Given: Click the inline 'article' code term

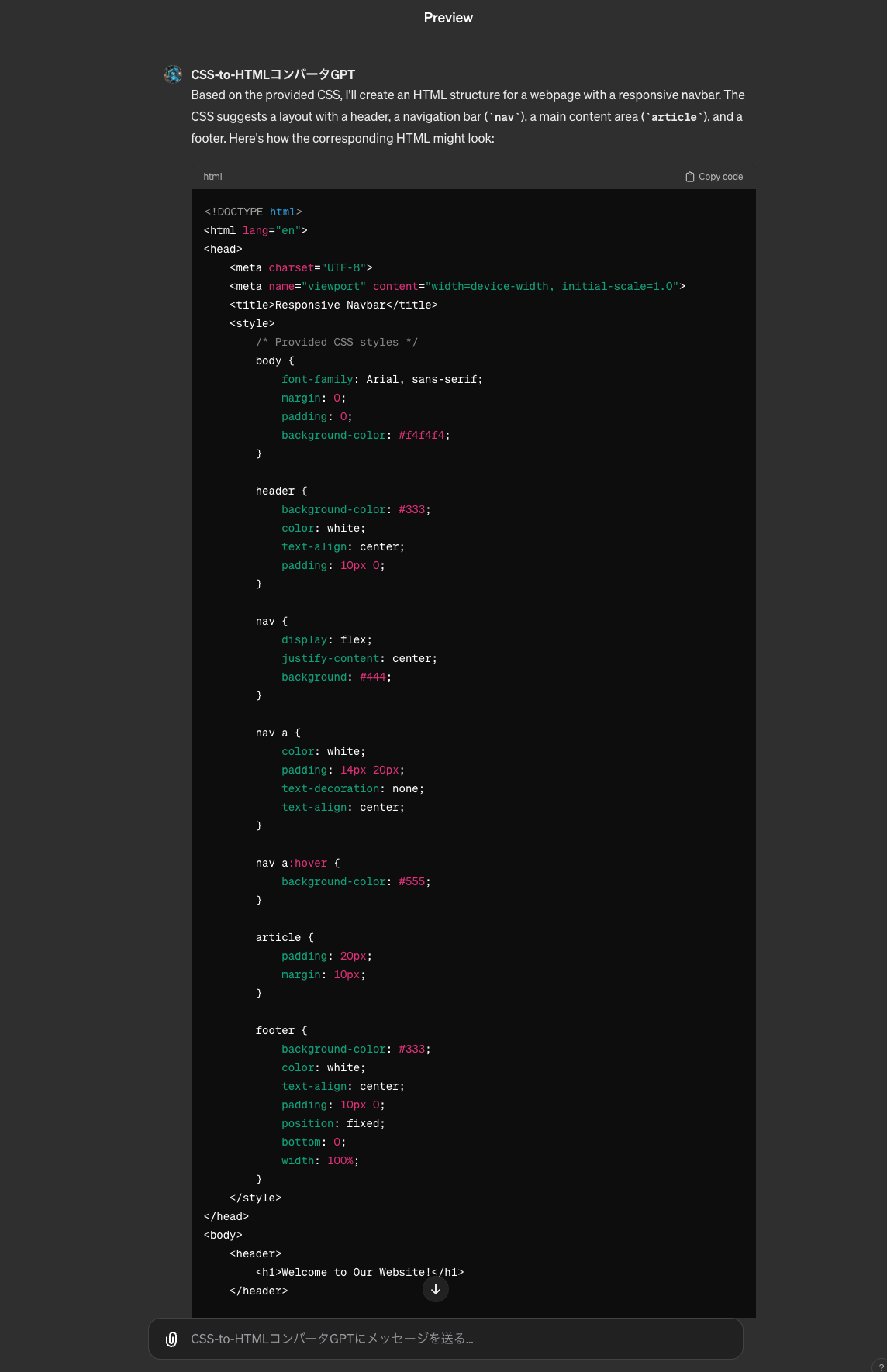Looking at the screenshot, I should 674,117.
